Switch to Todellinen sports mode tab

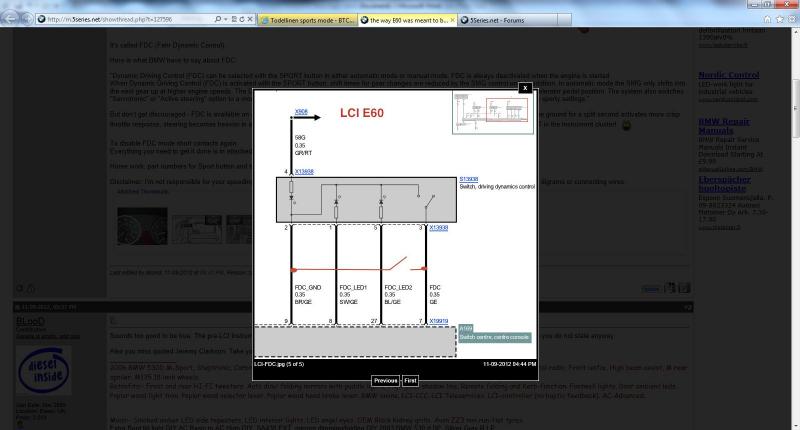[304, 19]
